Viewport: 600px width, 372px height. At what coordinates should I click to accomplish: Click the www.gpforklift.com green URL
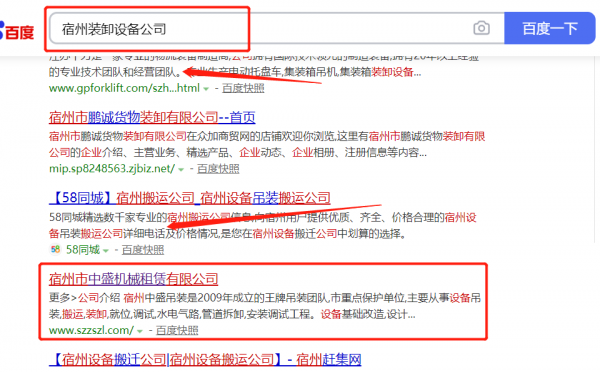click(124, 88)
